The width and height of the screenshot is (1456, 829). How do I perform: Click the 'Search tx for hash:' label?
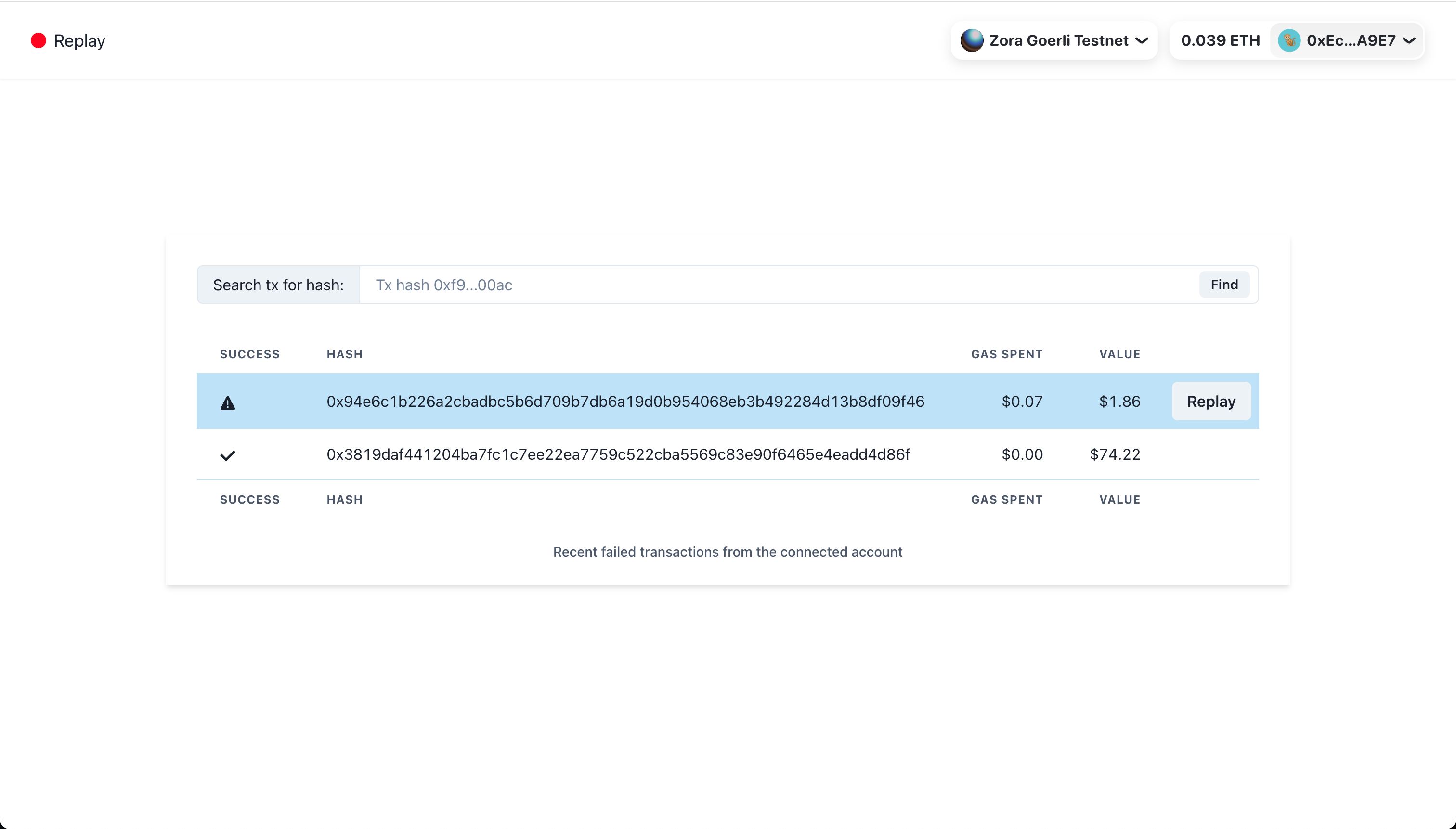(x=278, y=285)
